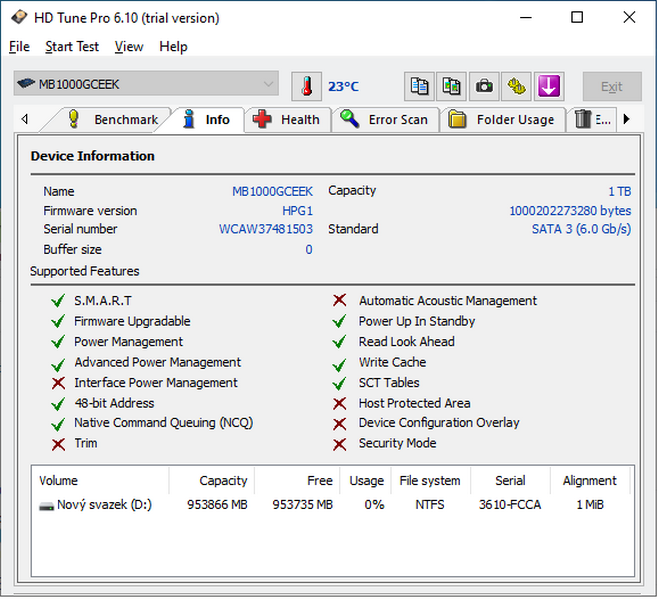Click the red X beside Automatic Acoustic Management
The width and height of the screenshot is (659, 600).
point(340,300)
